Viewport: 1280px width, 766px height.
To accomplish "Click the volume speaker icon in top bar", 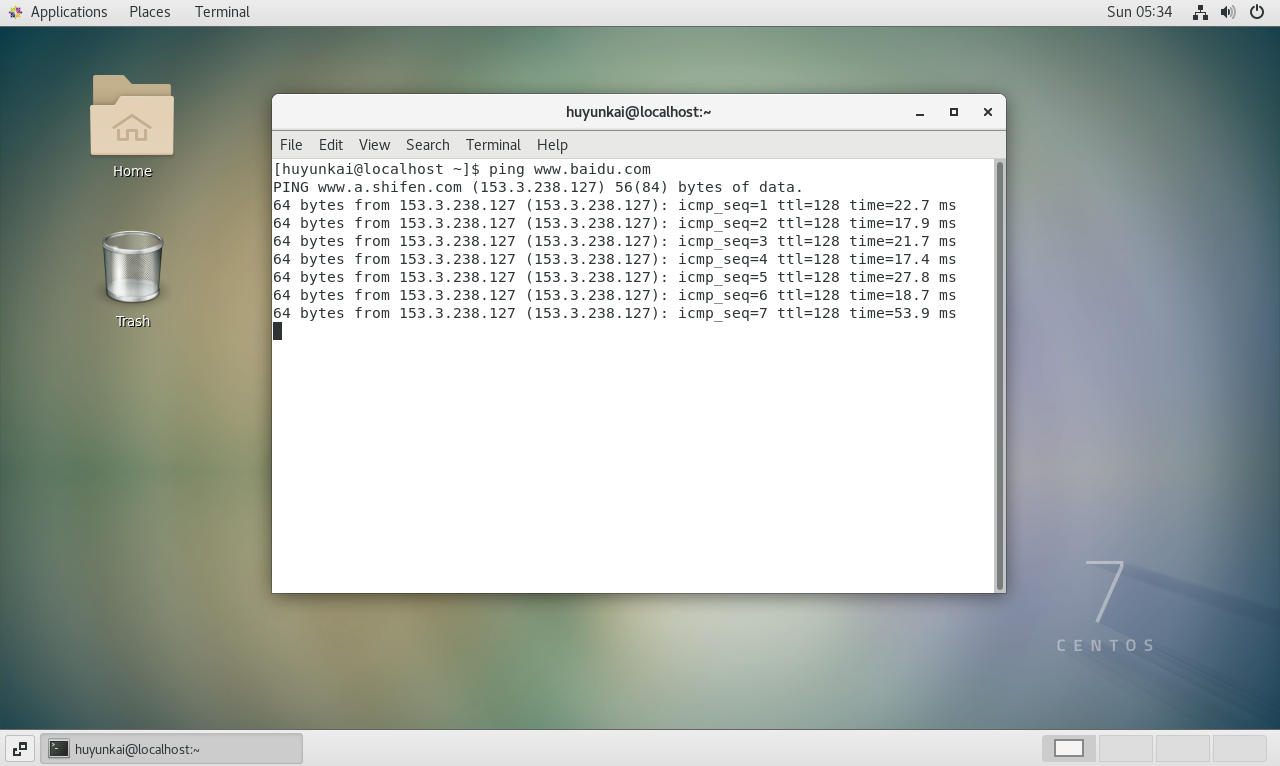I will (x=1228, y=12).
